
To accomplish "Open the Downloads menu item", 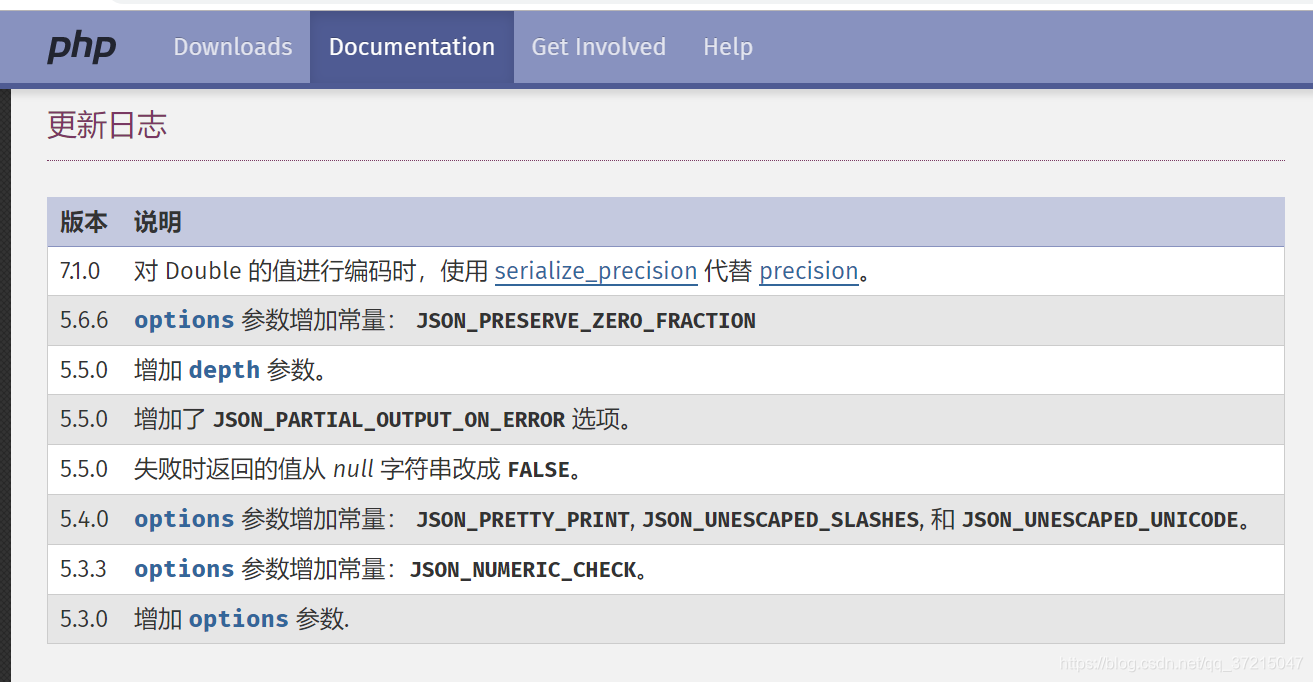I will (233, 47).
